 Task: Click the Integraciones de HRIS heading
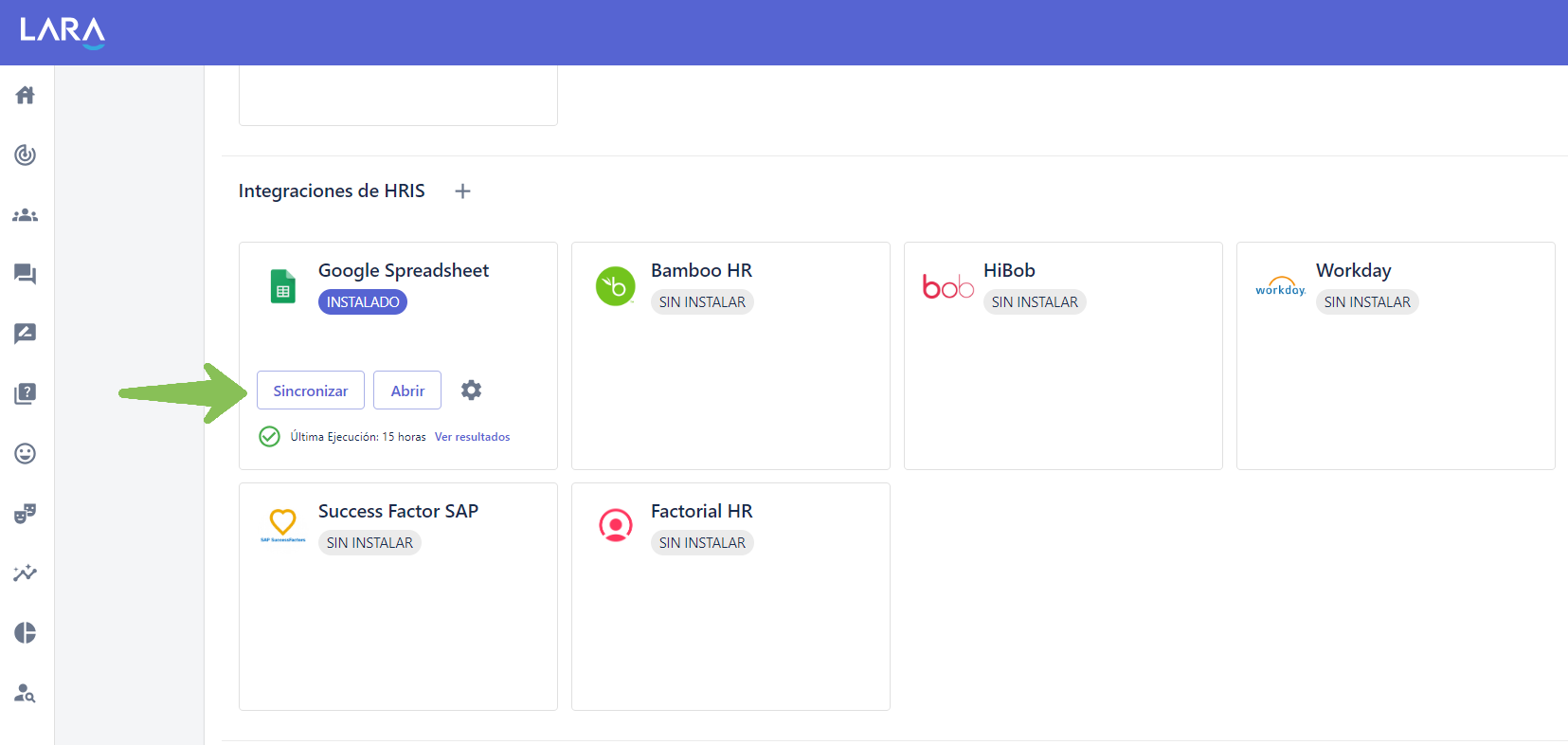coord(332,191)
